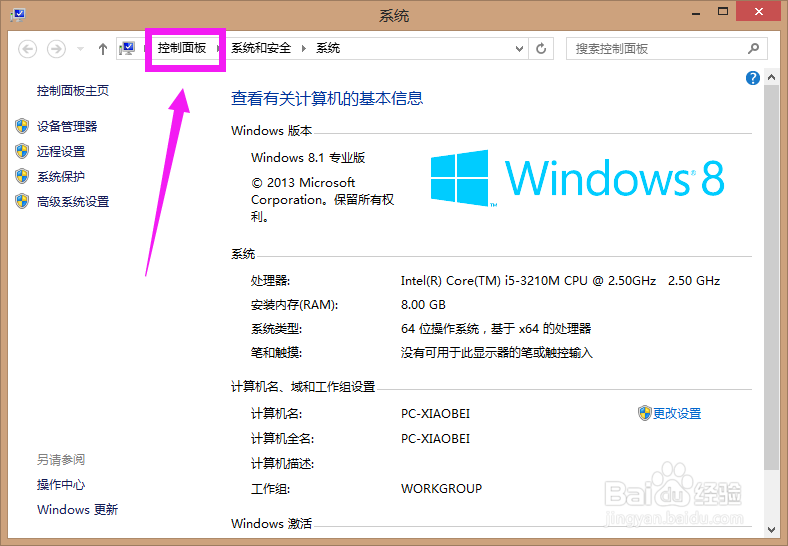Select 系统 in the breadcrumb
This screenshot has height=546, width=788.
tap(328, 48)
